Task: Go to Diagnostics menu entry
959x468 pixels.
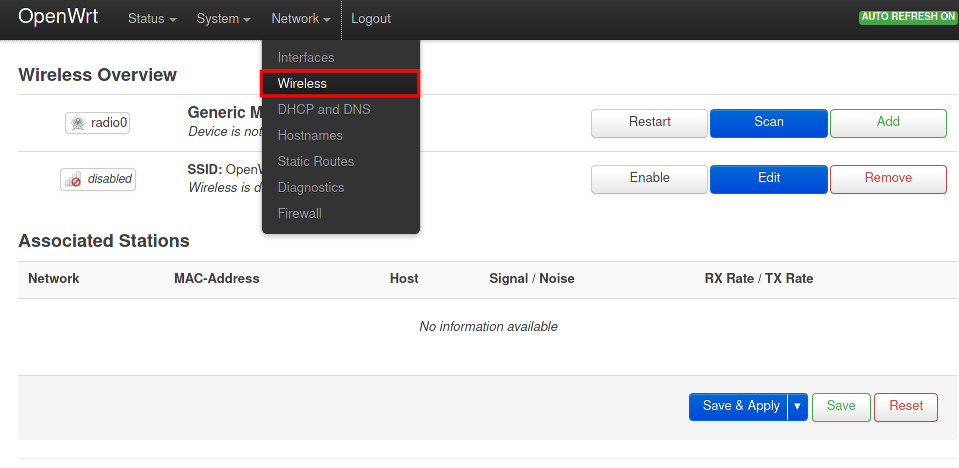Action: (x=311, y=187)
